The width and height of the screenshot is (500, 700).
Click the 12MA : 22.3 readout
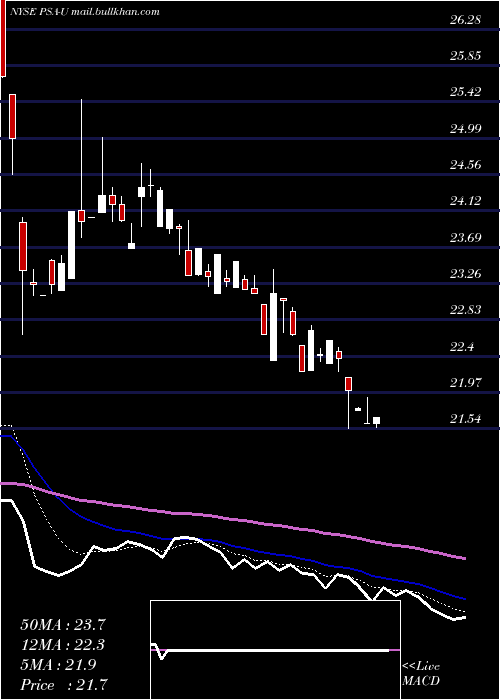[63, 645]
